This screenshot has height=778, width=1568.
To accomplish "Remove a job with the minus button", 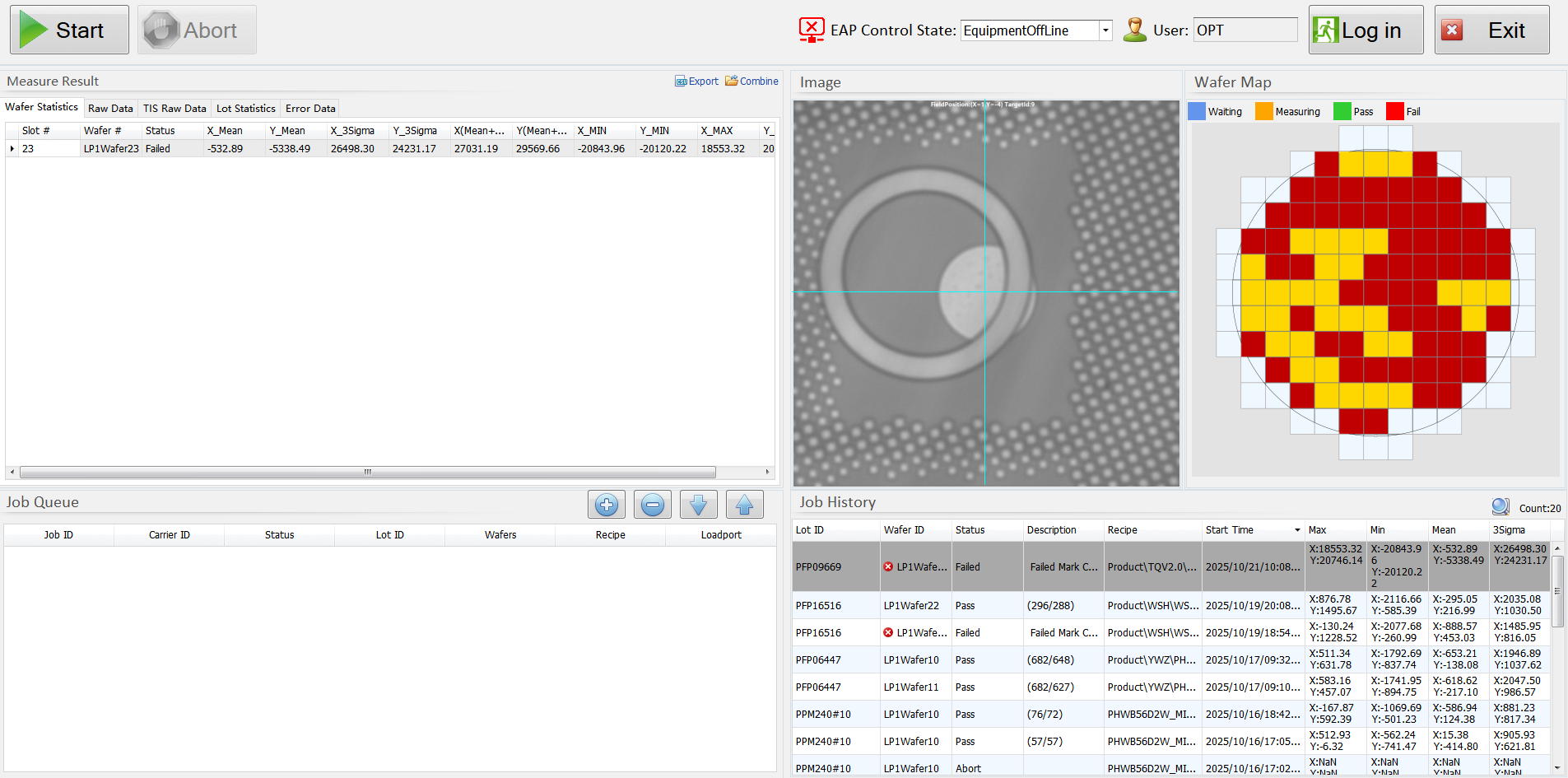I will 652,505.
